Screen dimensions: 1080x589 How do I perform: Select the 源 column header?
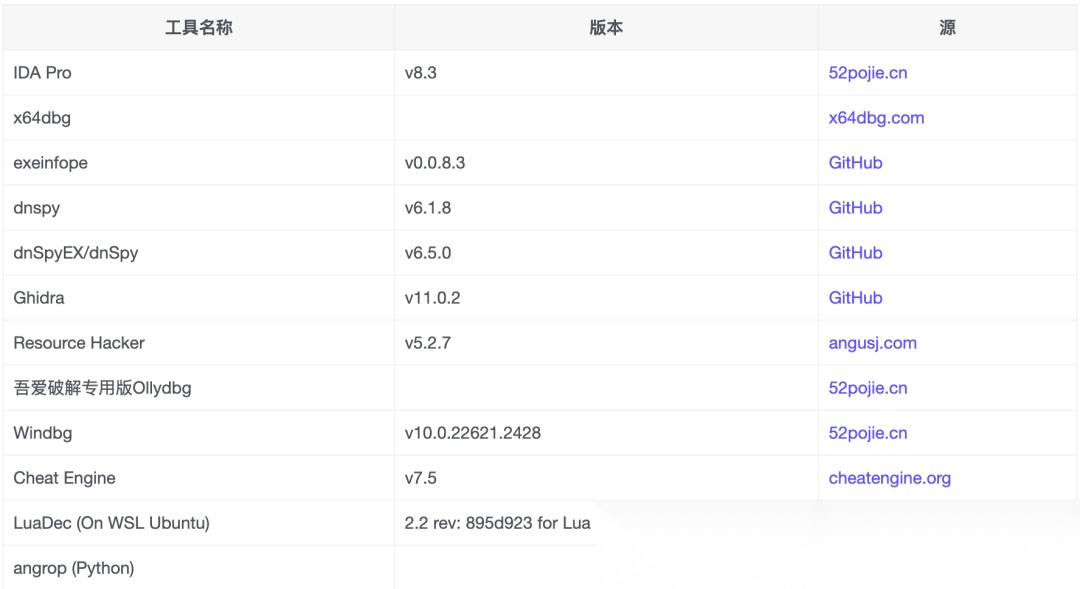947,28
